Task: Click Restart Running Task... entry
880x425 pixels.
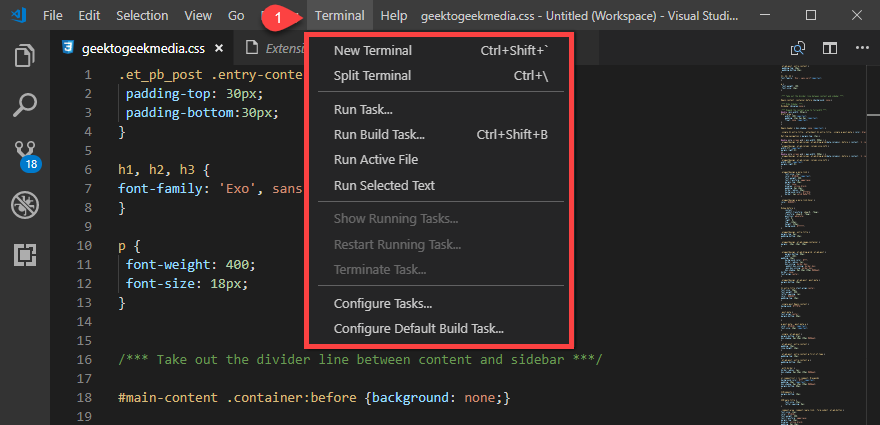Action: click(441, 245)
